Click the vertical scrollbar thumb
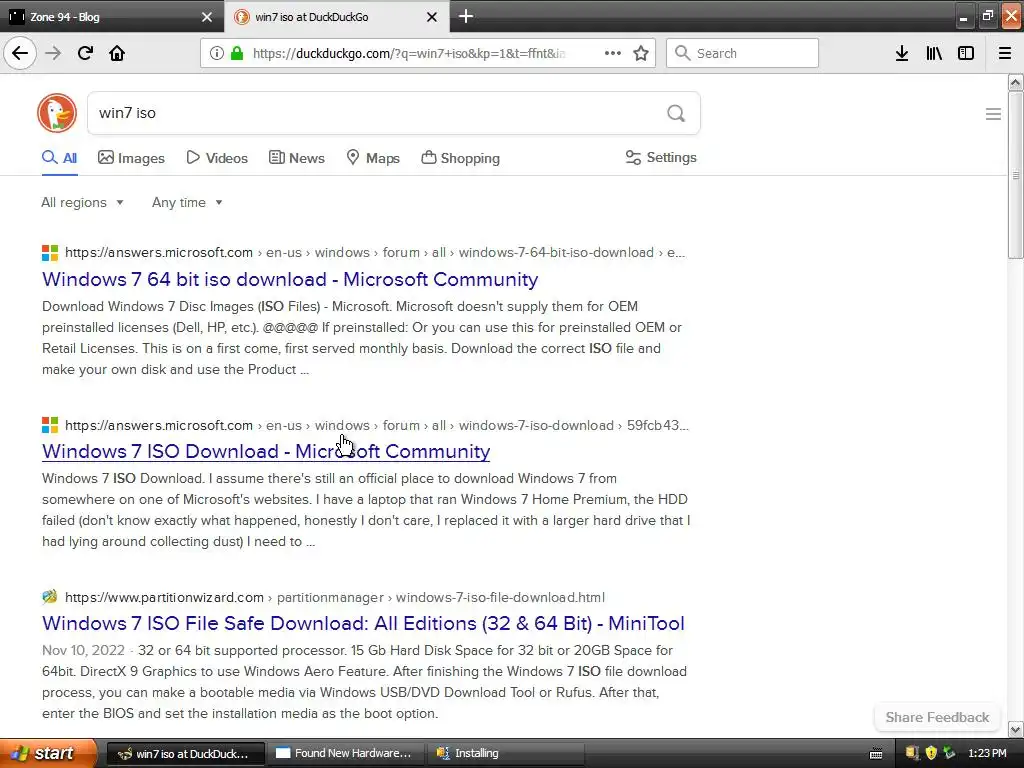The image size is (1024, 768). [1015, 175]
